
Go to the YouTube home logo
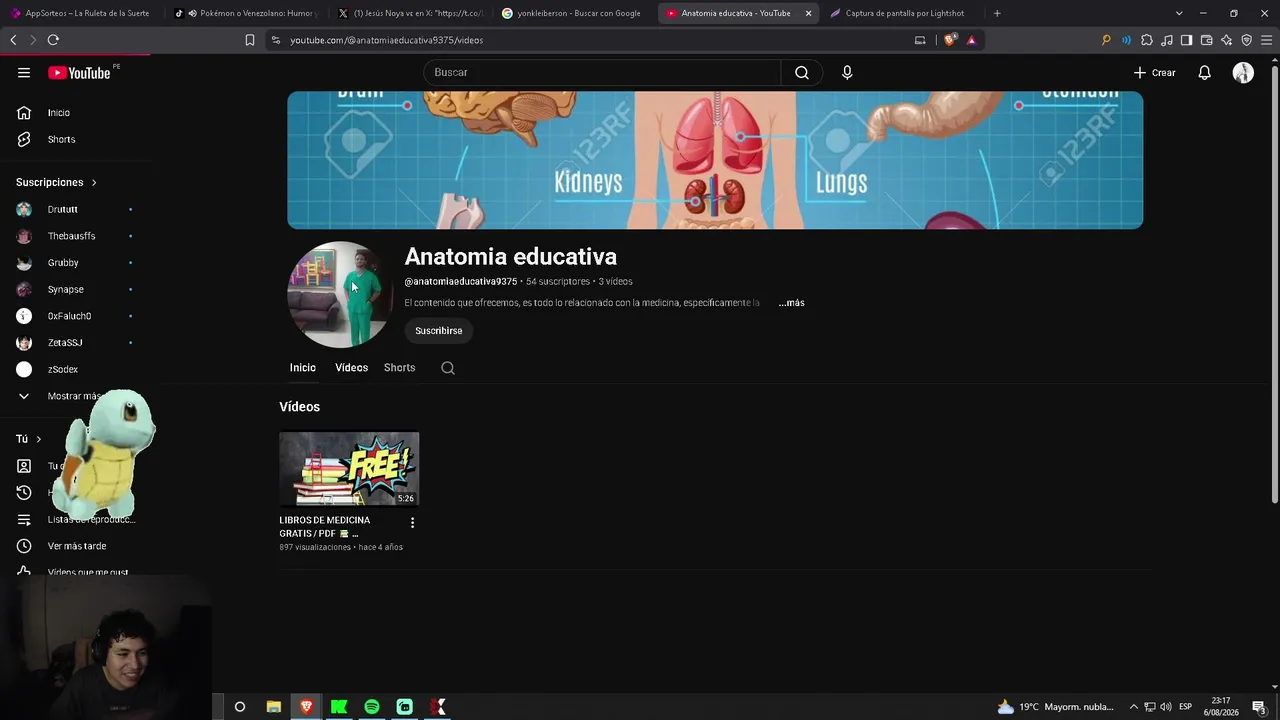(x=80, y=73)
